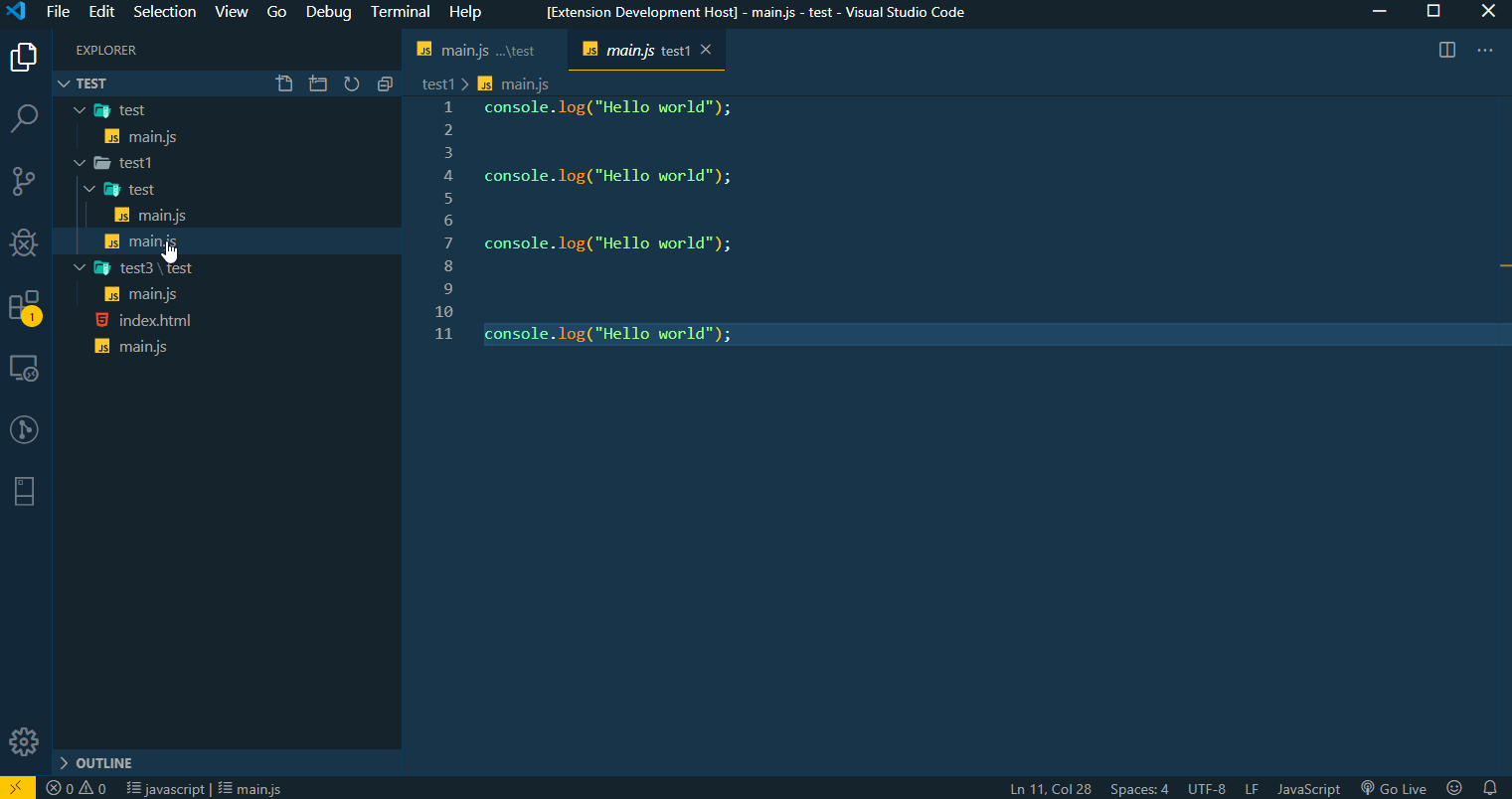The image size is (1512, 799).
Task: Click the test1 breadcrumb segment
Action: (x=438, y=84)
